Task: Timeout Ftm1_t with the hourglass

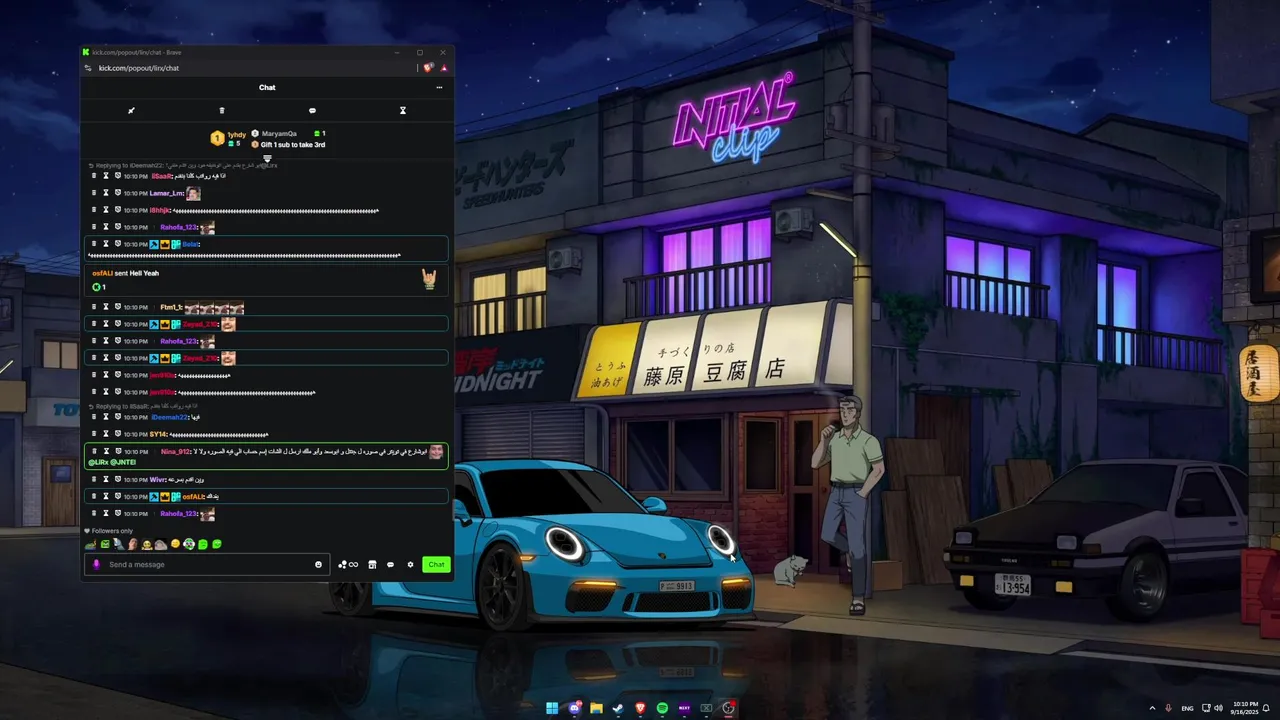Action: [x=106, y=307]
